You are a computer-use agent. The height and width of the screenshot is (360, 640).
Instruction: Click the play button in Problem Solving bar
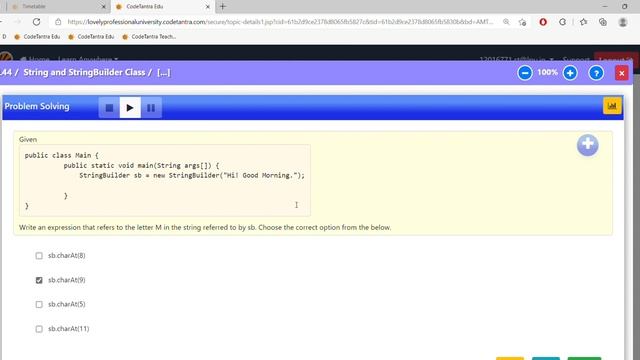click(130, 108)
